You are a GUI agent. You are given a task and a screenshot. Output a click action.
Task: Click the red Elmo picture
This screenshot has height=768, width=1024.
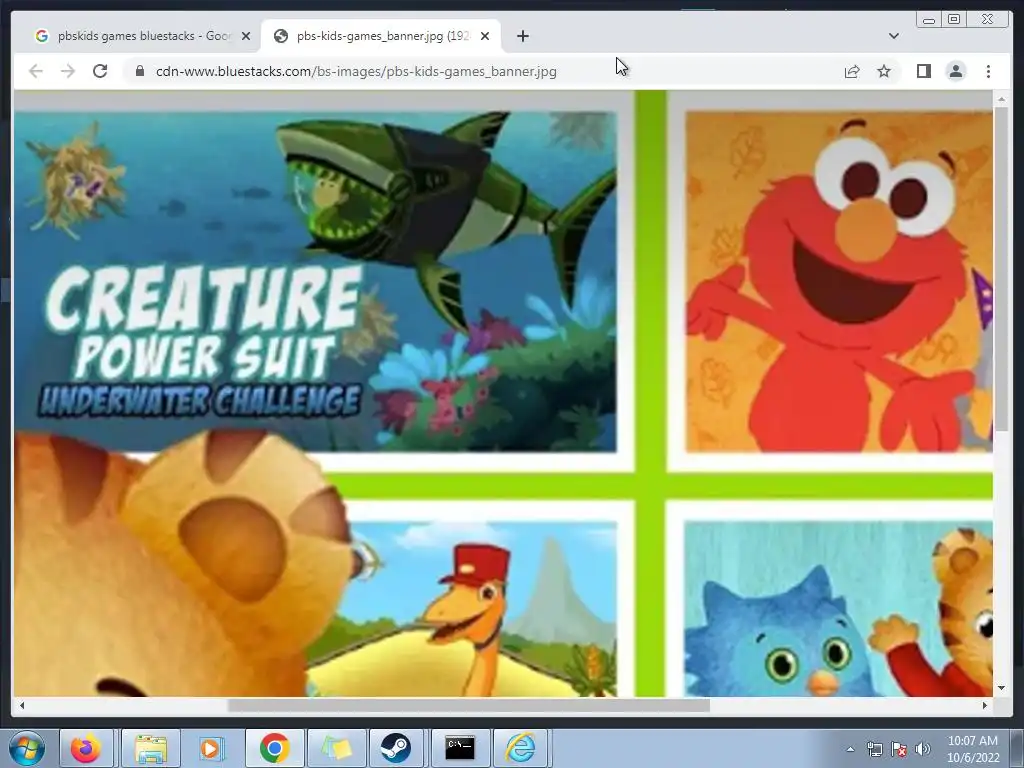point(839,281)
